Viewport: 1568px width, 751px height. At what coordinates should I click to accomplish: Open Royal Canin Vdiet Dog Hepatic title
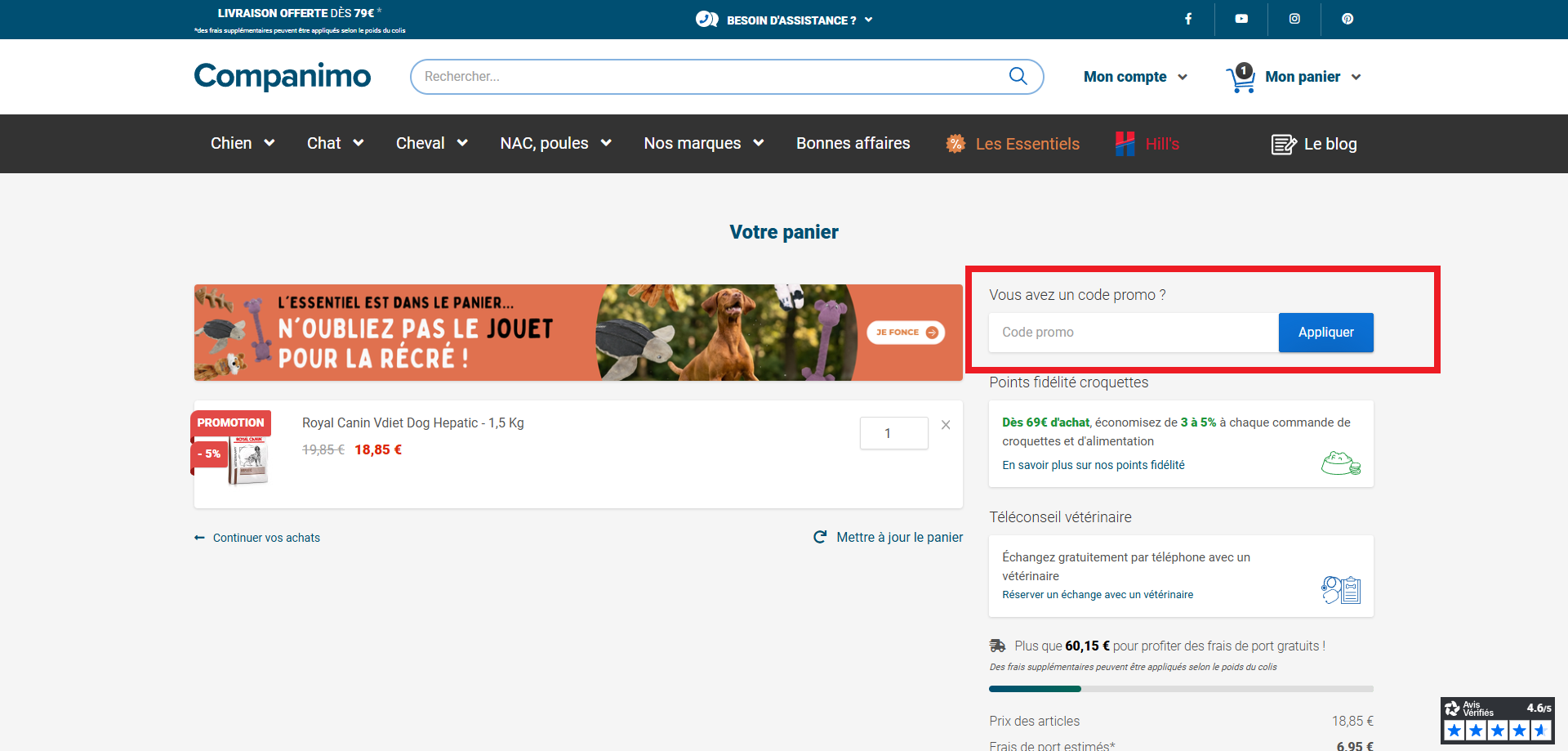tap(413, 422)
